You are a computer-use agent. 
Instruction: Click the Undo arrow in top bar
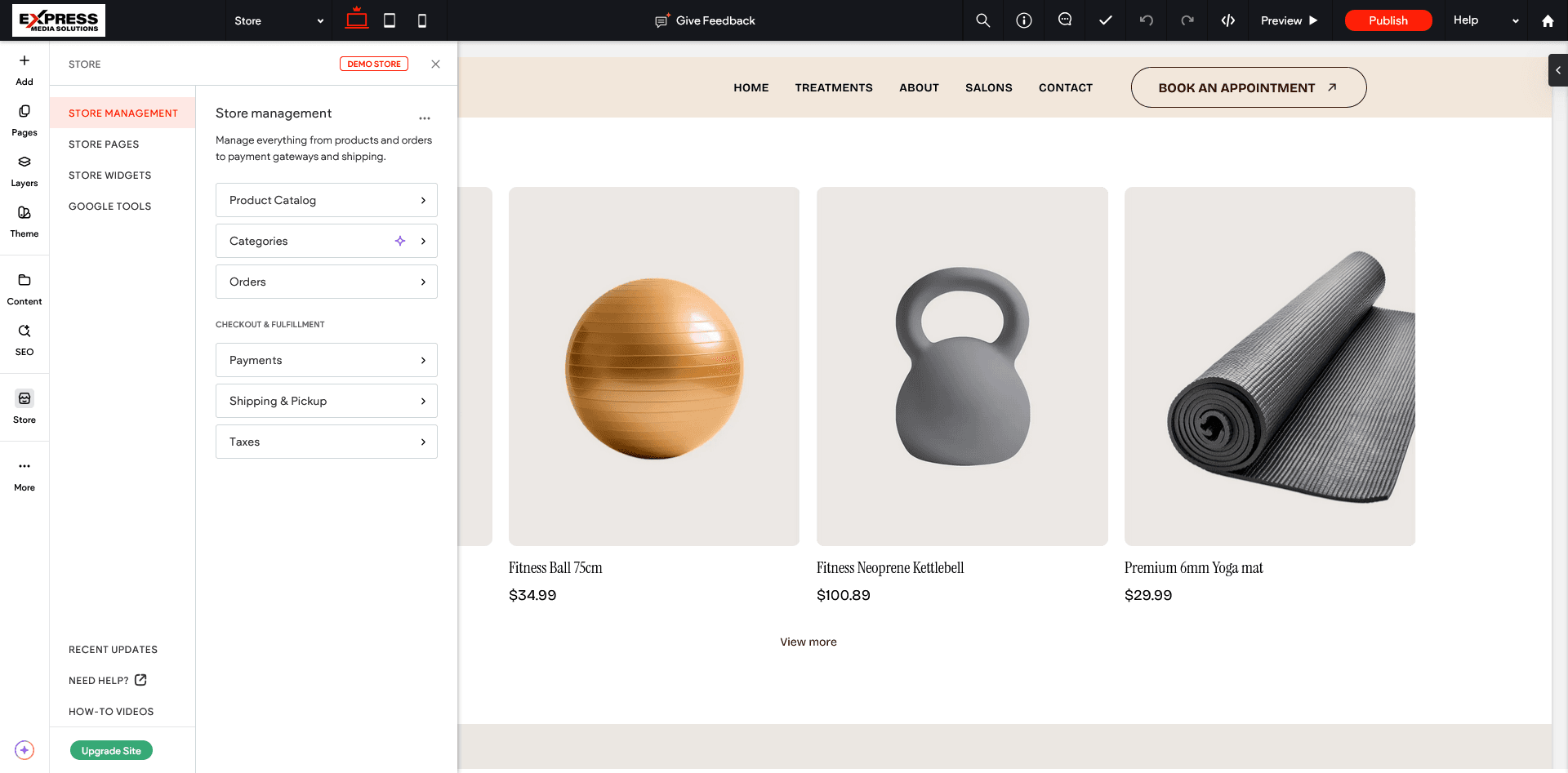(1147, 20)
